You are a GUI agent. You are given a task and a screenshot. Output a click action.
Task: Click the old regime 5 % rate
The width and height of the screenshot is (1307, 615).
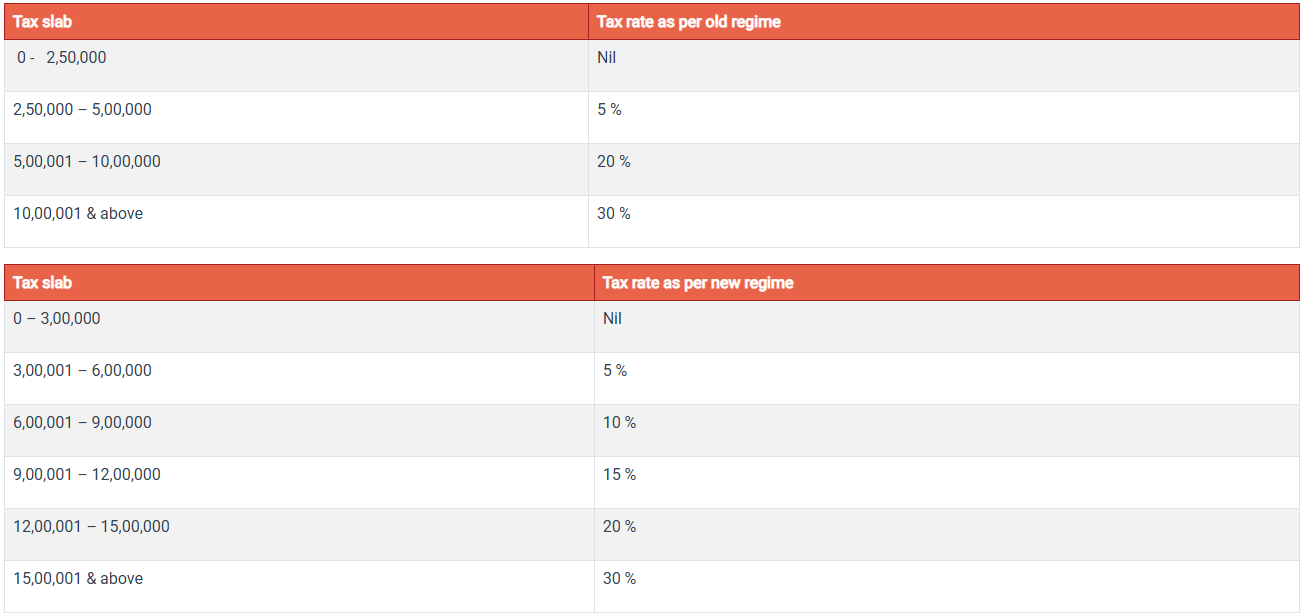[x=609, y=110]
